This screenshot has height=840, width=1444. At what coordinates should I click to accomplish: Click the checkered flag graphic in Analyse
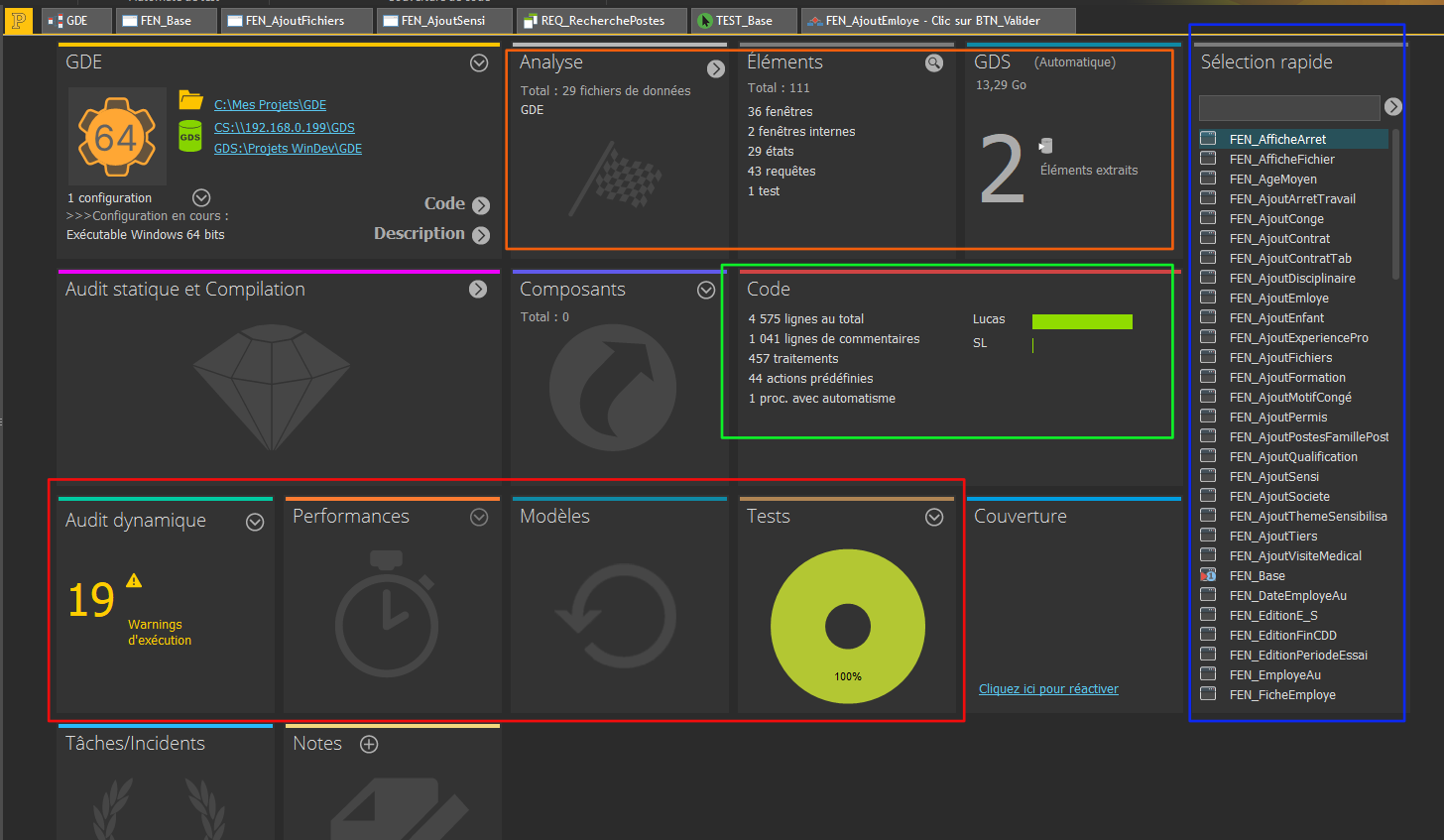pos(615,179)
